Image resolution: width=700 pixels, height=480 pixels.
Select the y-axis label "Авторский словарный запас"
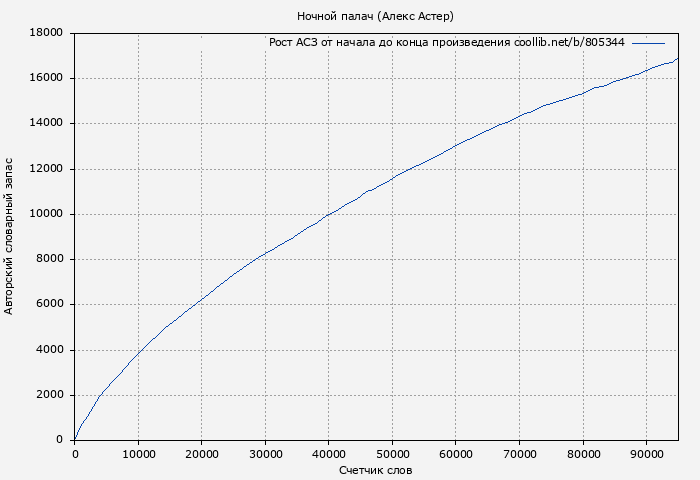point(10,236)
